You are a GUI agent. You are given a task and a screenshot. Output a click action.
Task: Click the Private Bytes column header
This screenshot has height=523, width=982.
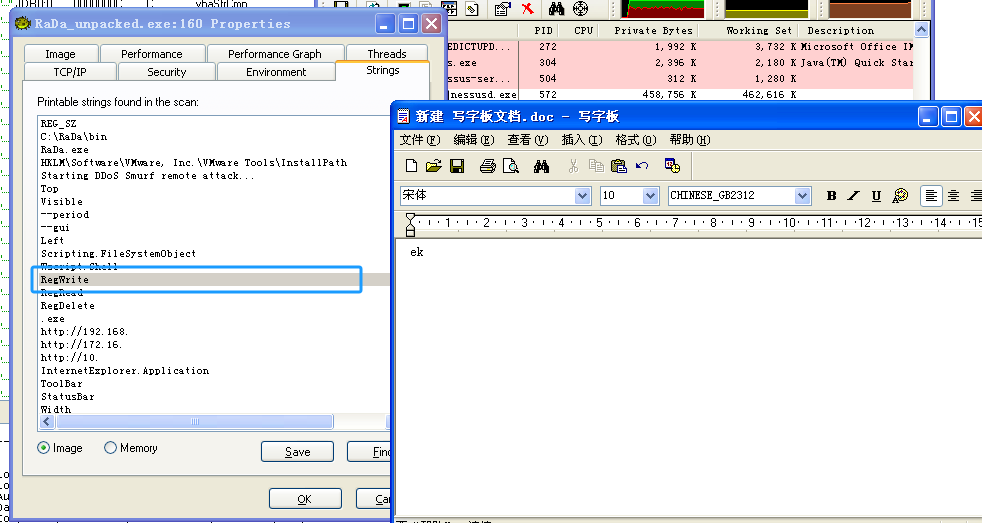click(x=648, y=30)
